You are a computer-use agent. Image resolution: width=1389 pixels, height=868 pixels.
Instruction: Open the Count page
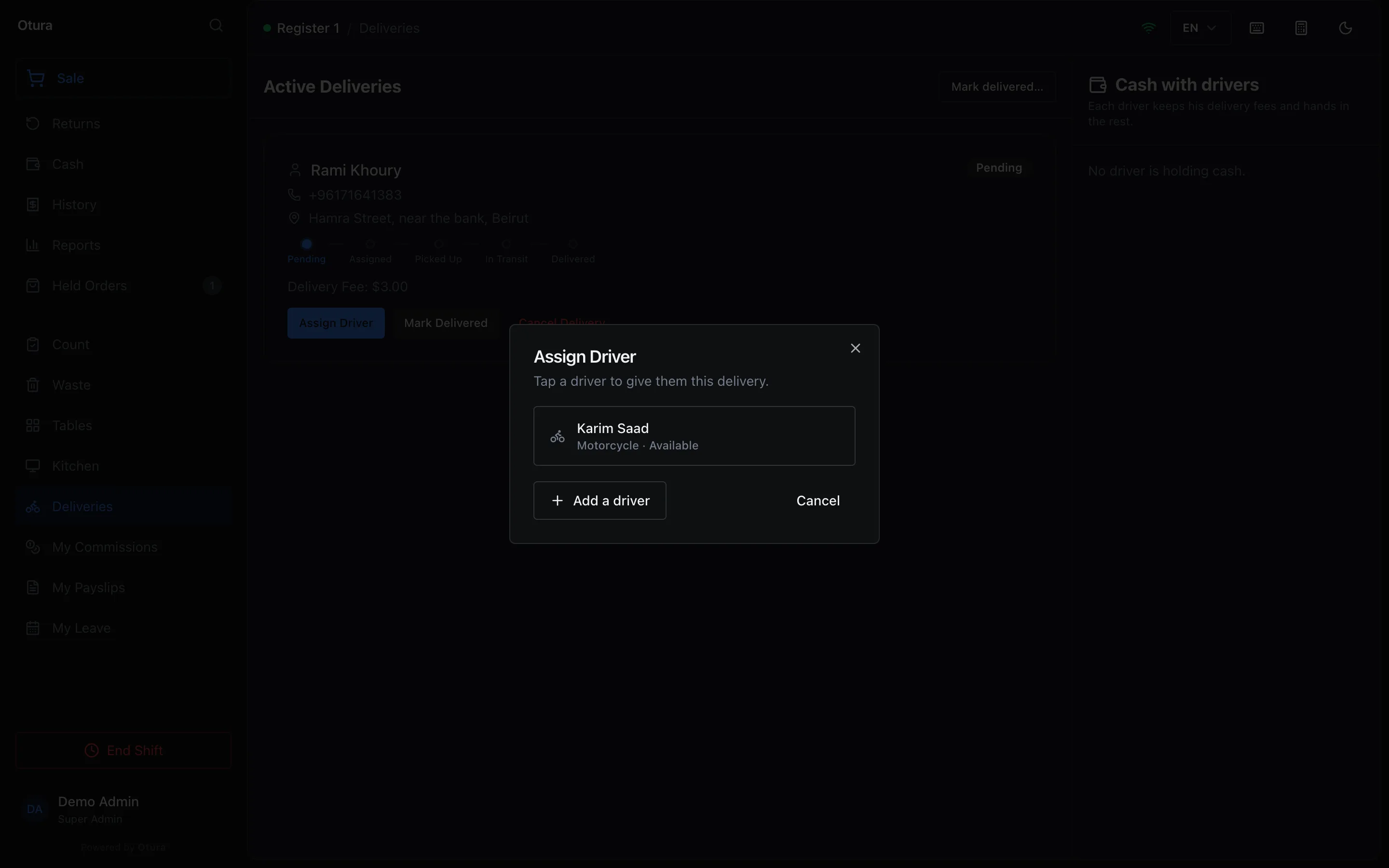pos(123,344)
